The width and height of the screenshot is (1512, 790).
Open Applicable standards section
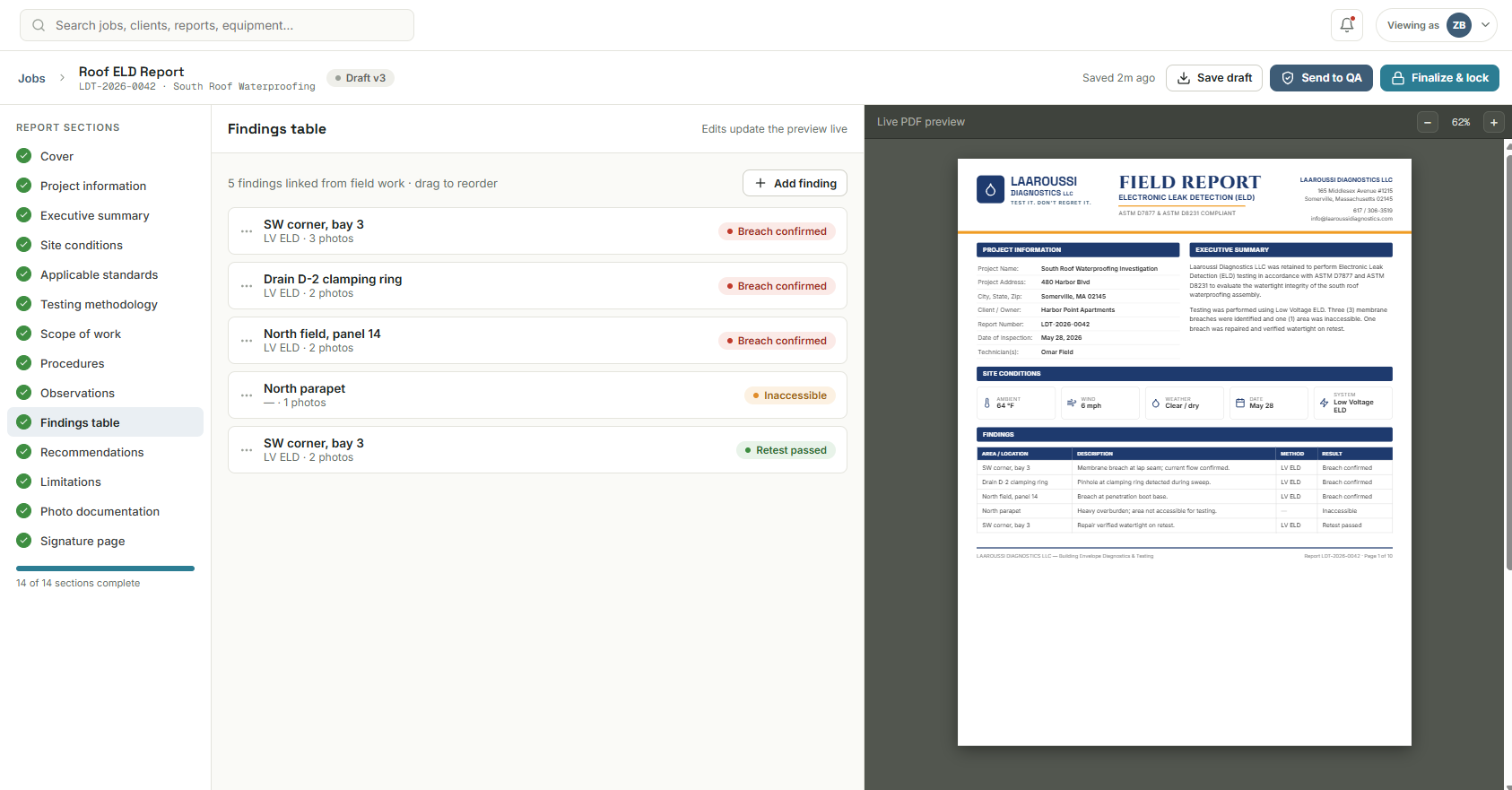105,274
